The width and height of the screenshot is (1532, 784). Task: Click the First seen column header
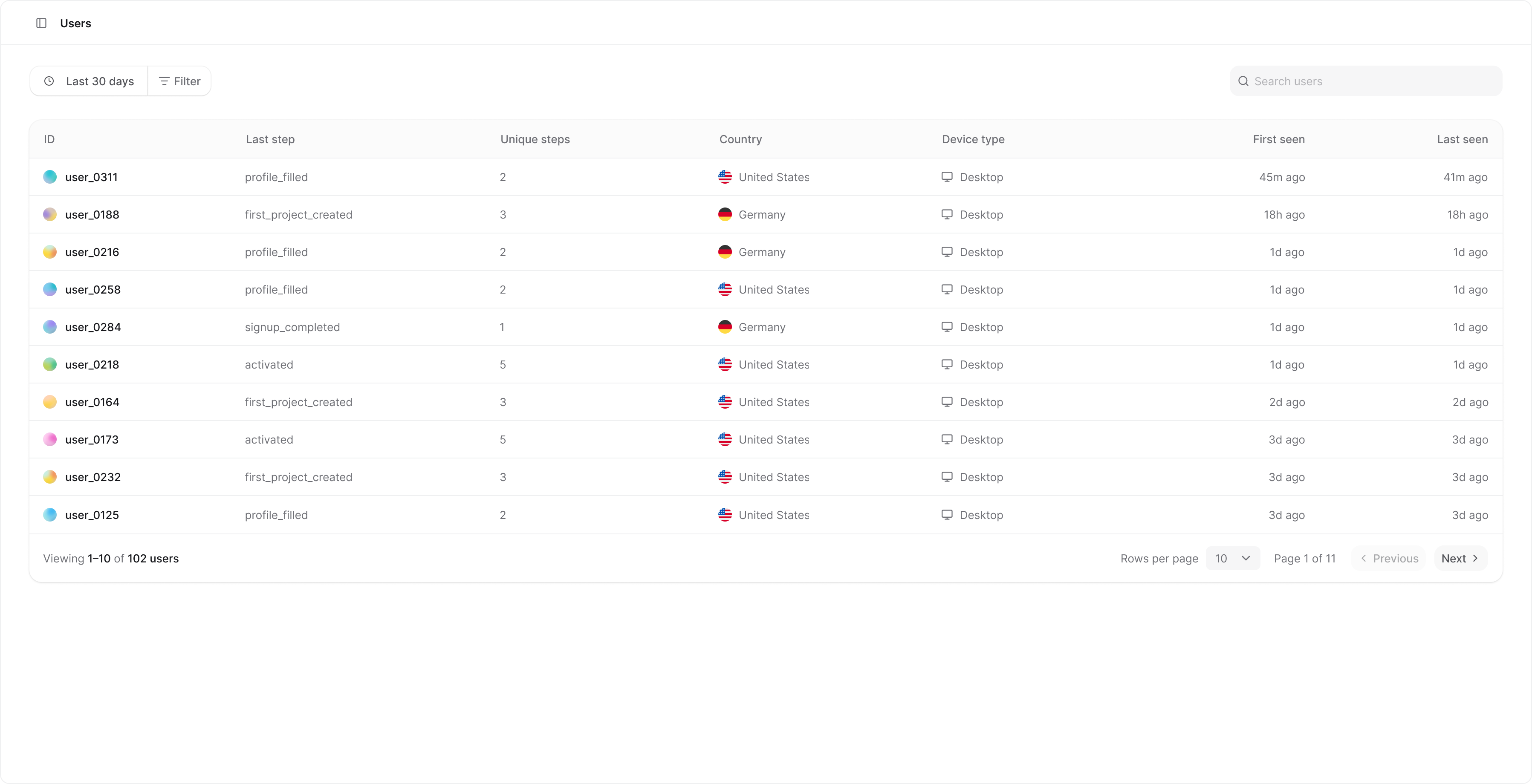[1279, 139]
